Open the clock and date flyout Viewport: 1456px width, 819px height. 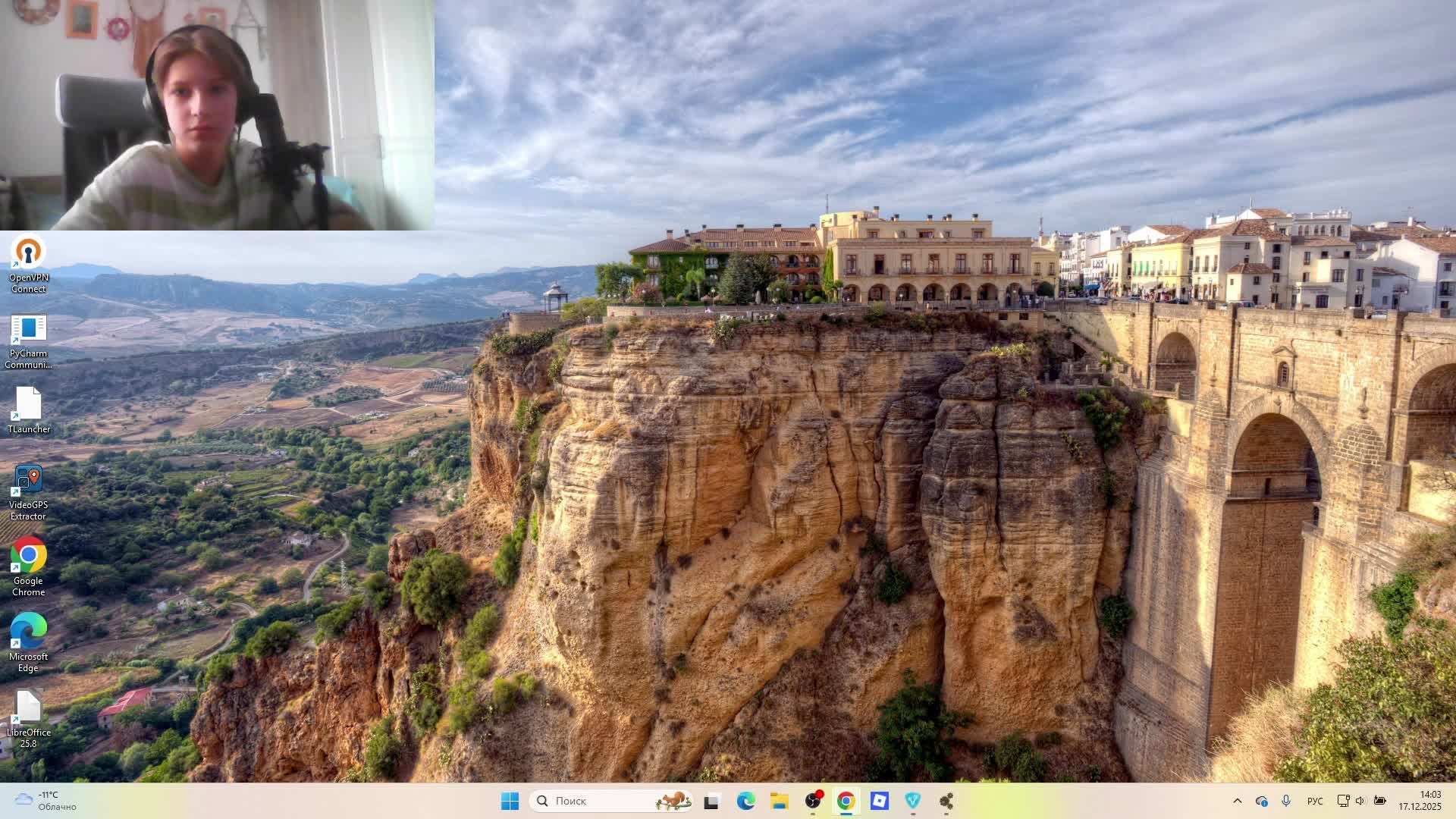click(1420, 801)
